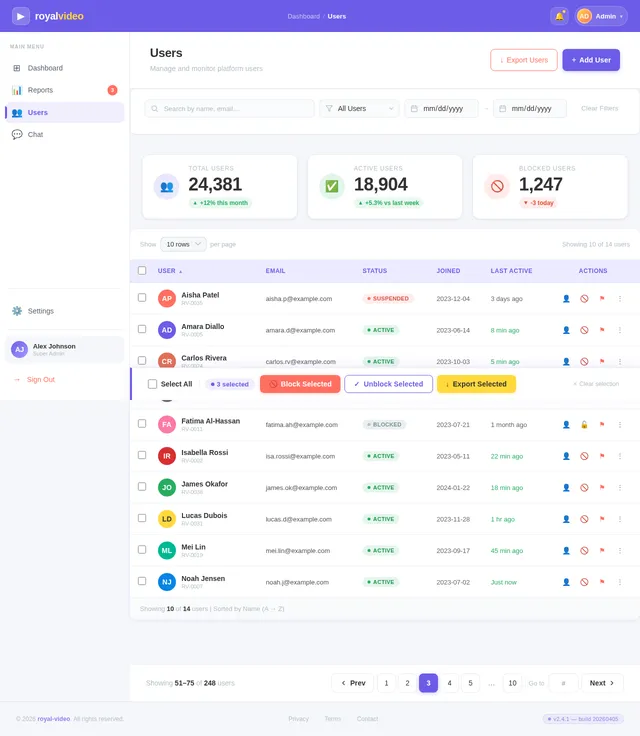
Task: Open more options for Noah Jensen
Action: 620,582
